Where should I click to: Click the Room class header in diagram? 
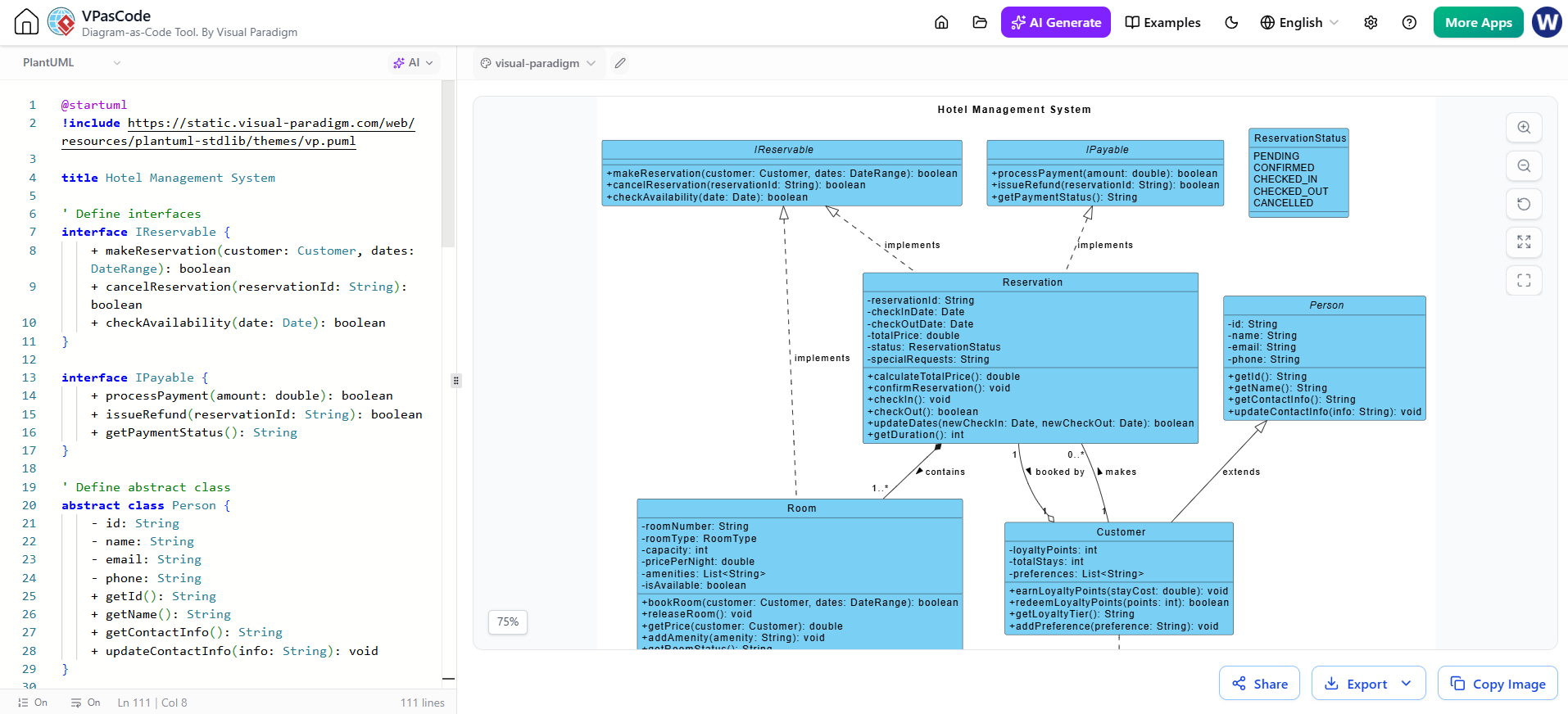click(800, 508)
